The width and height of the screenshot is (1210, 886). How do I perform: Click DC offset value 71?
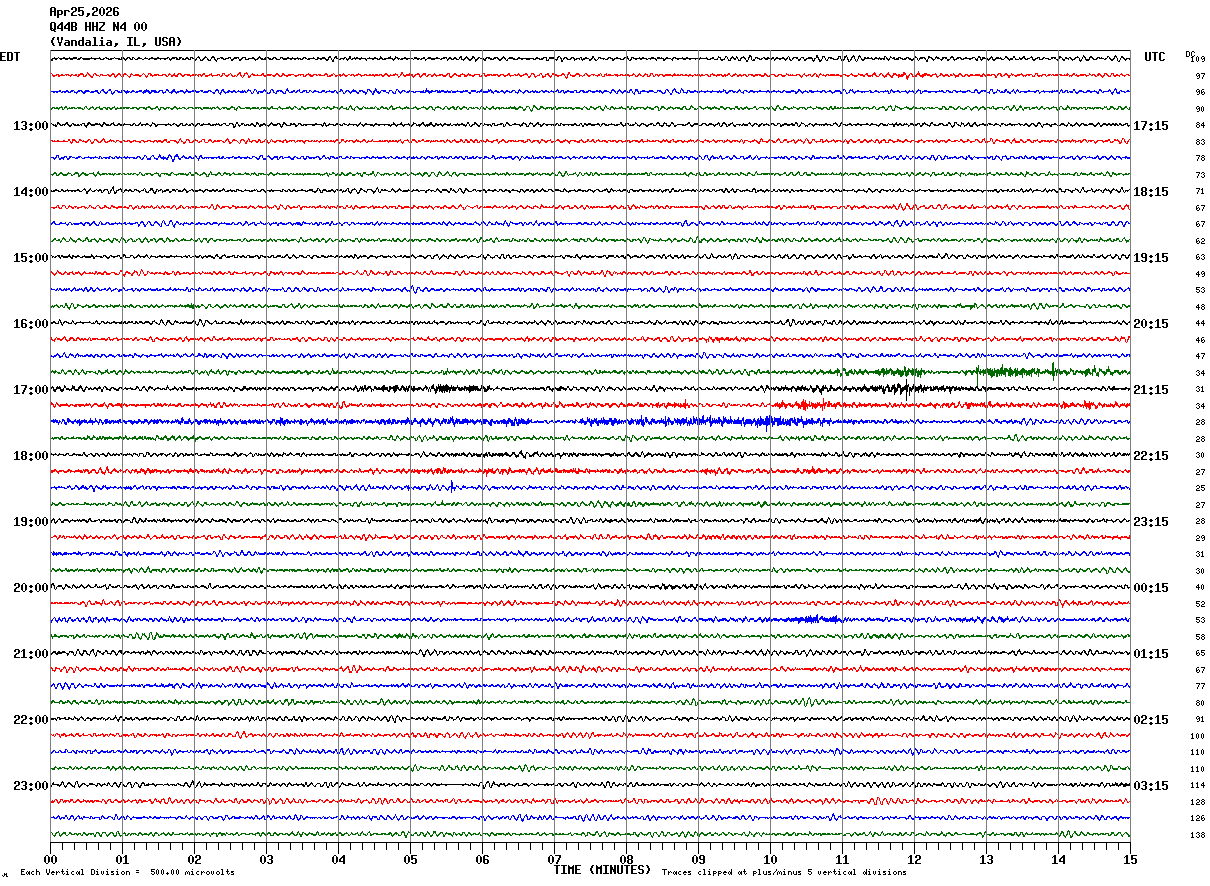1200,192
